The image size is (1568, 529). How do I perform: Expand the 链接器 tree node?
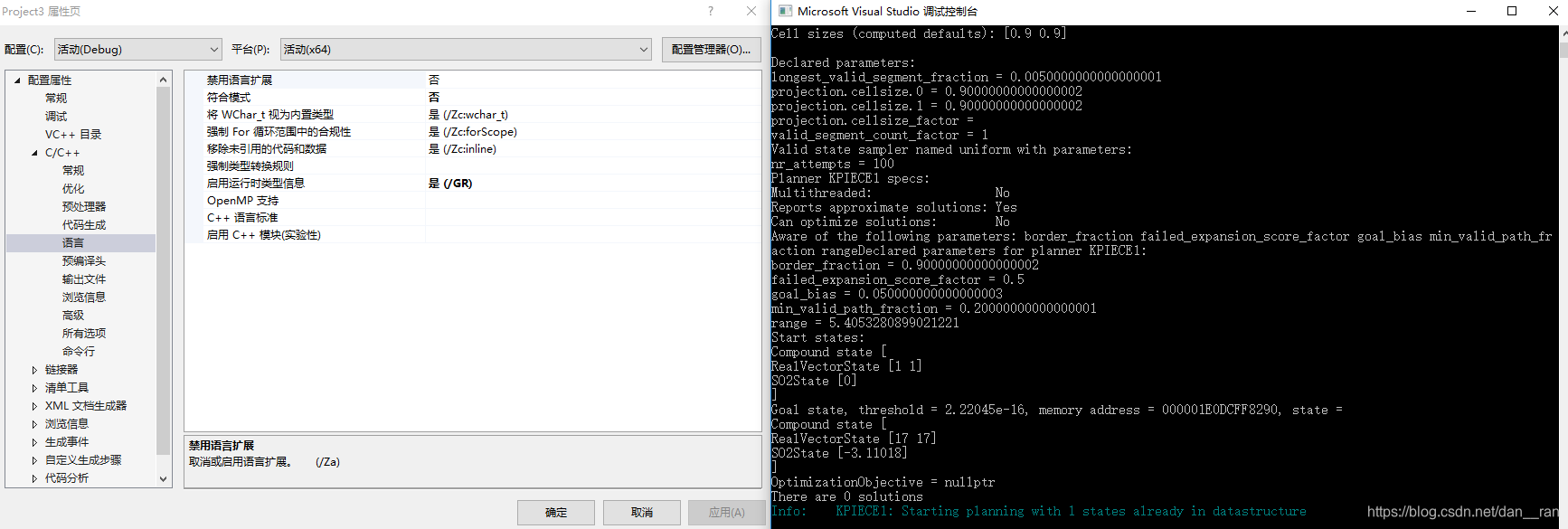click(34, 370)
